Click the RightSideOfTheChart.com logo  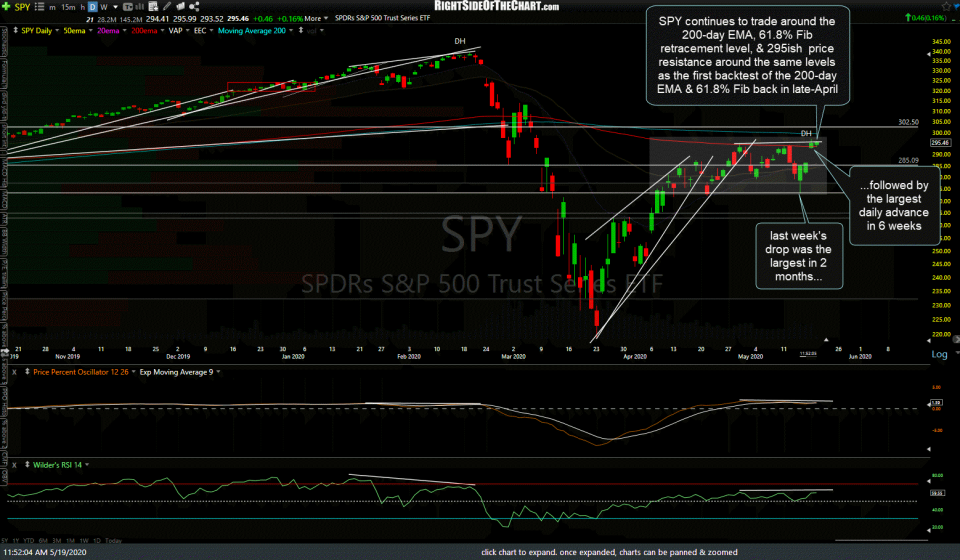coord(497,6)
